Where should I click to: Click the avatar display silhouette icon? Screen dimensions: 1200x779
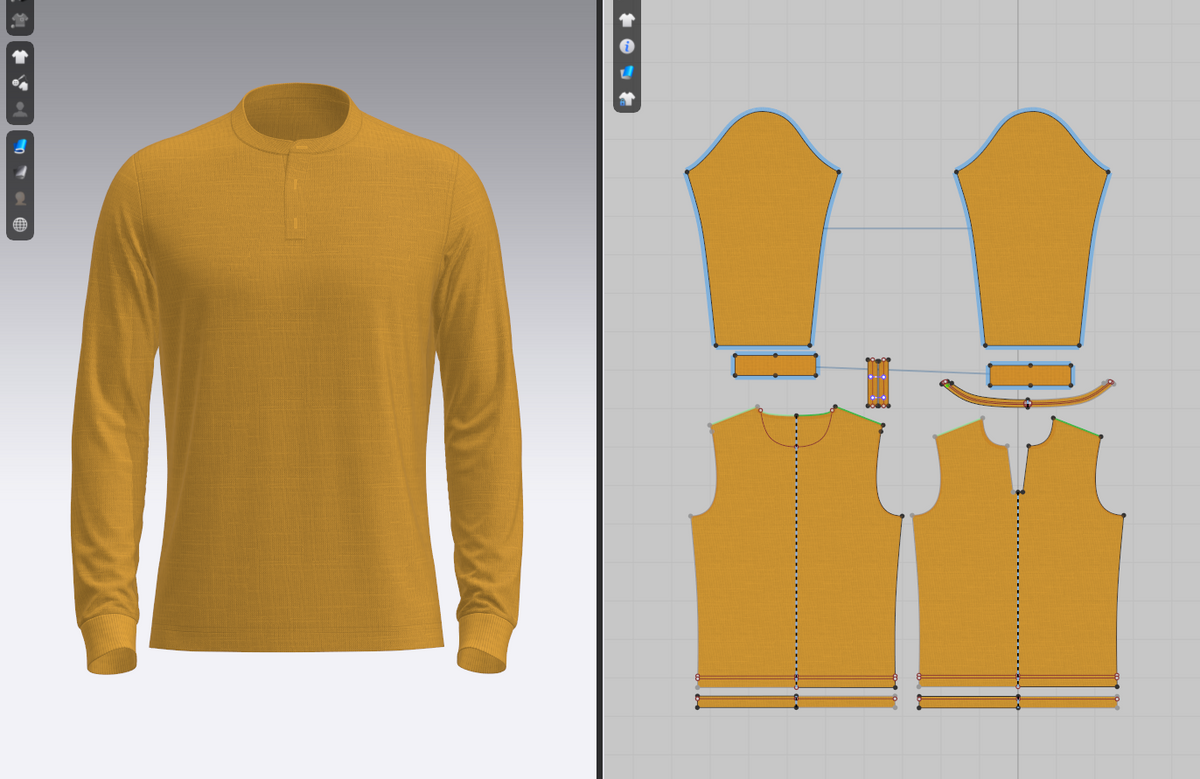[20, 109]
